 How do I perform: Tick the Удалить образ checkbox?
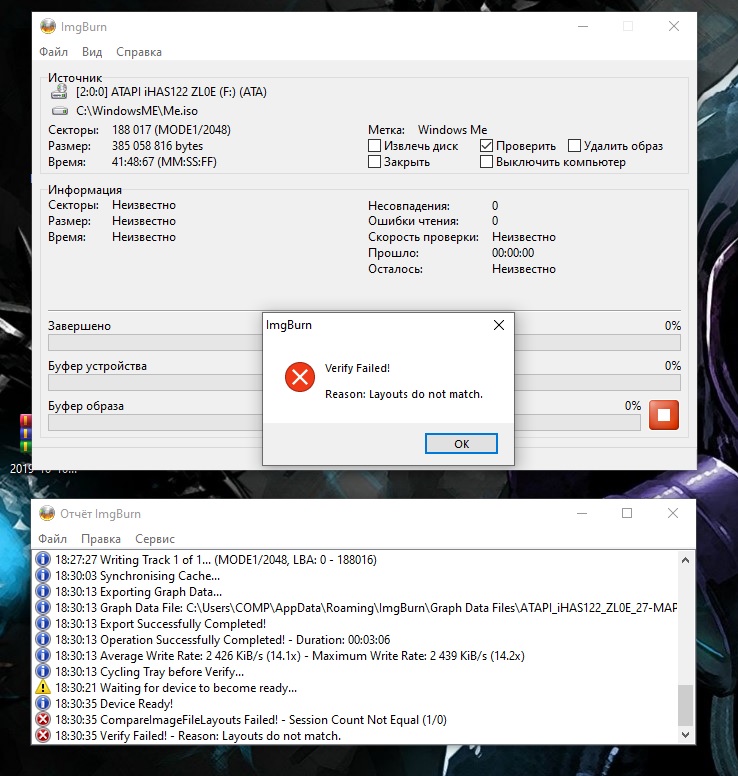pos(574,146)
